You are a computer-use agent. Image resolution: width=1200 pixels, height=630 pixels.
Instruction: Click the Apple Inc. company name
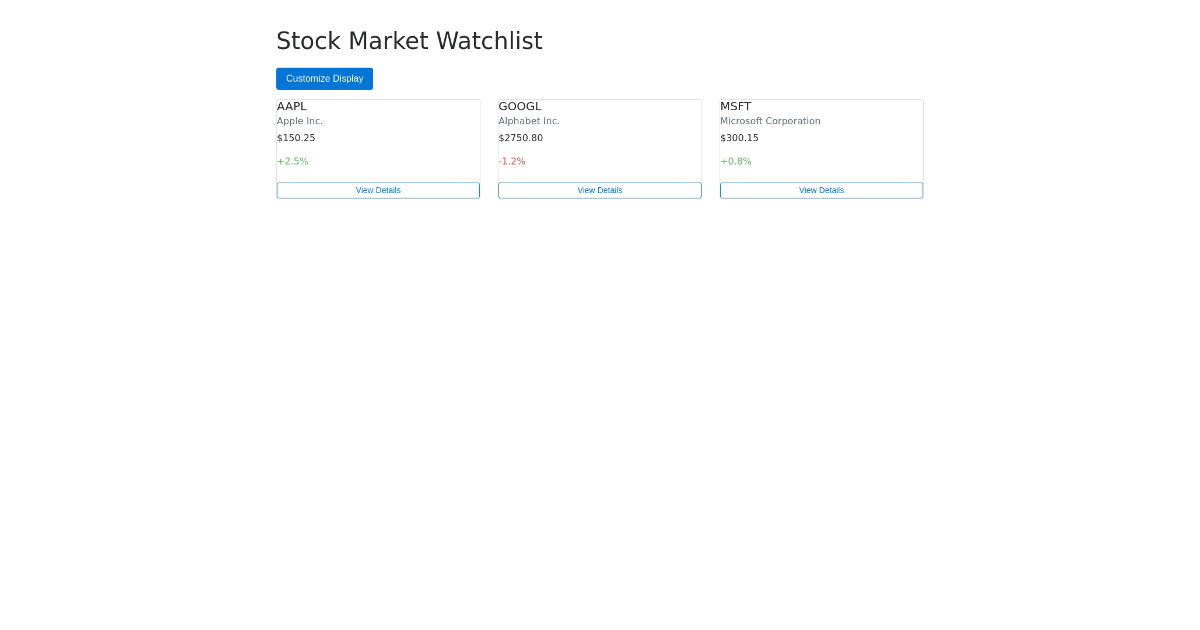[299, 120]
